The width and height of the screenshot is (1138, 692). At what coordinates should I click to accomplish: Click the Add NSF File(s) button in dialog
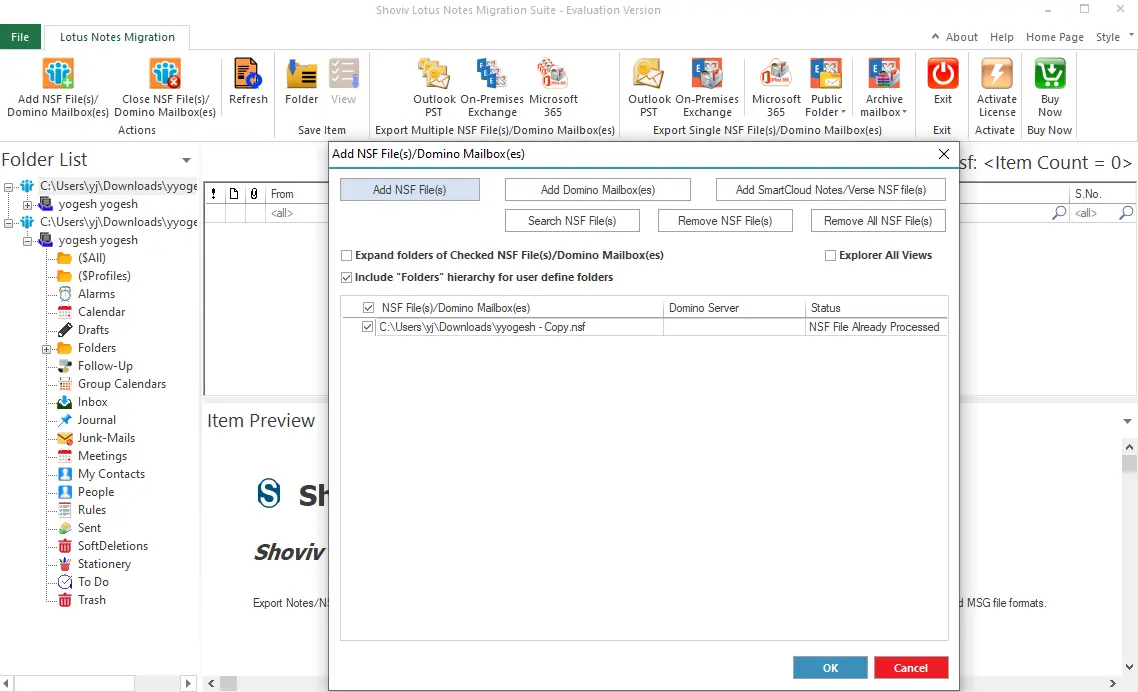coord(409,190)
